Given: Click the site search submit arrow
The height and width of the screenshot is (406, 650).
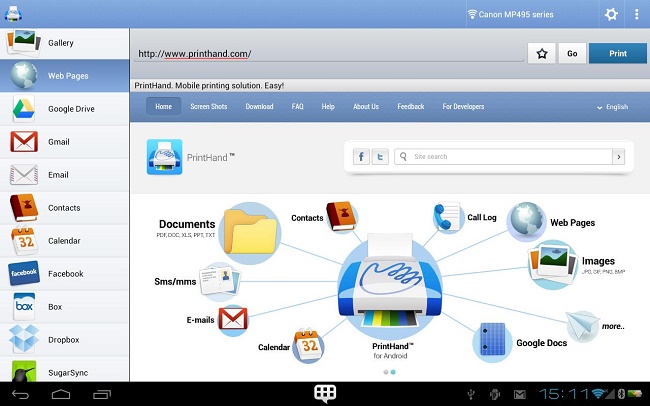Looking at the screenshot, I should 618,157.
